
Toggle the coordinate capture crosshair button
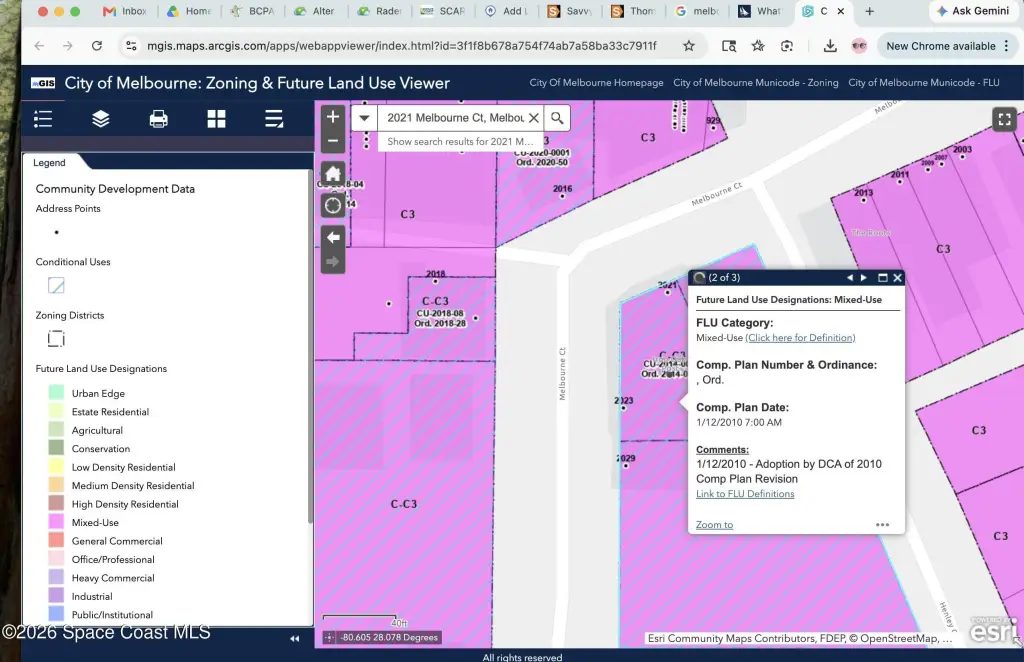point(329,637)
